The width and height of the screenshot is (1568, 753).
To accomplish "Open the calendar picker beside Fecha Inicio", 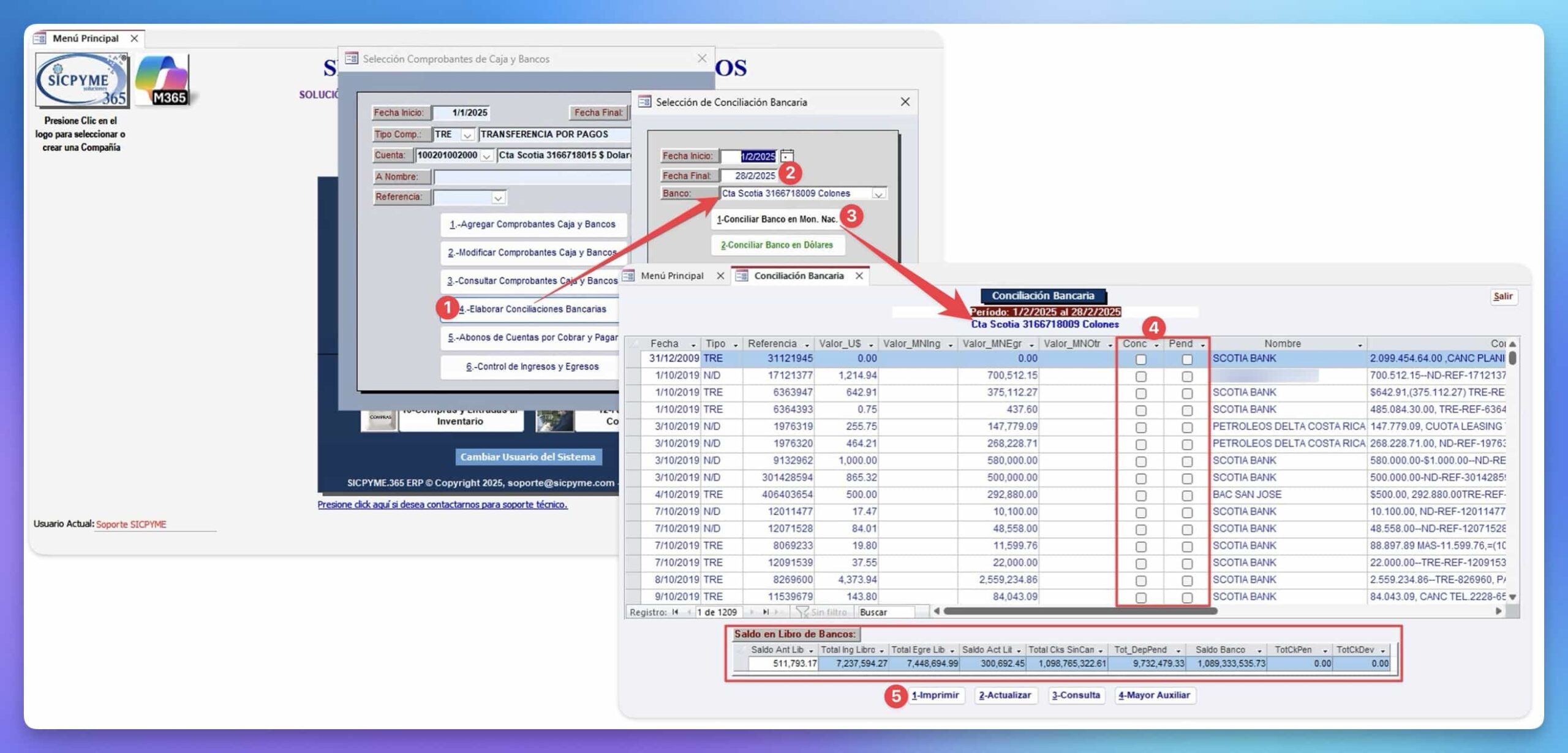I will tap(787, 156).
